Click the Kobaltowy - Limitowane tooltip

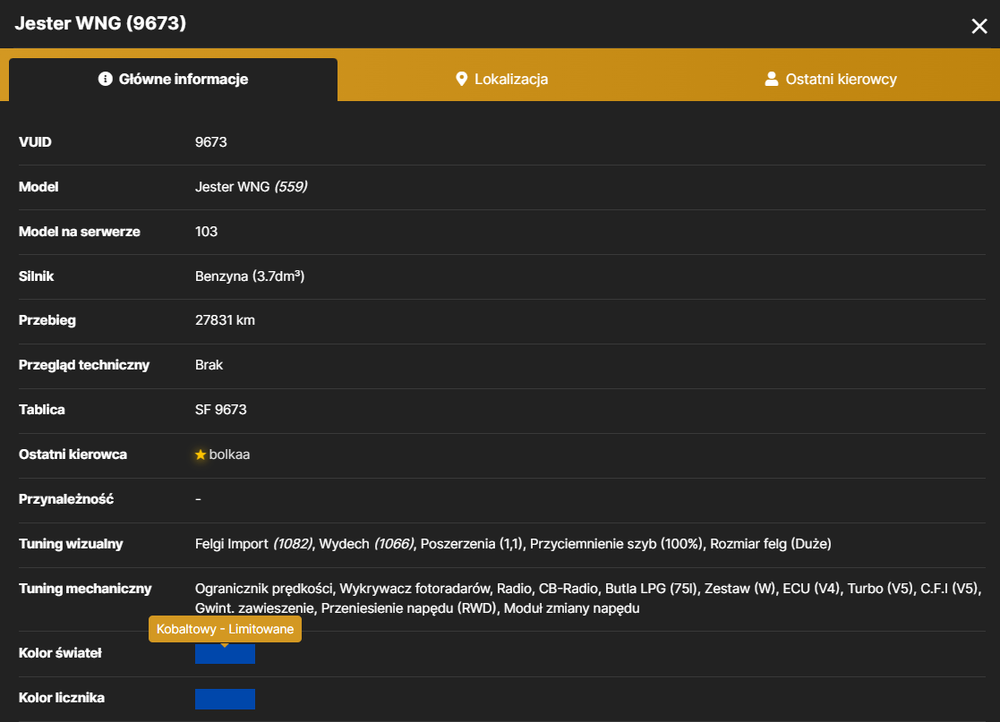point(225,629)
